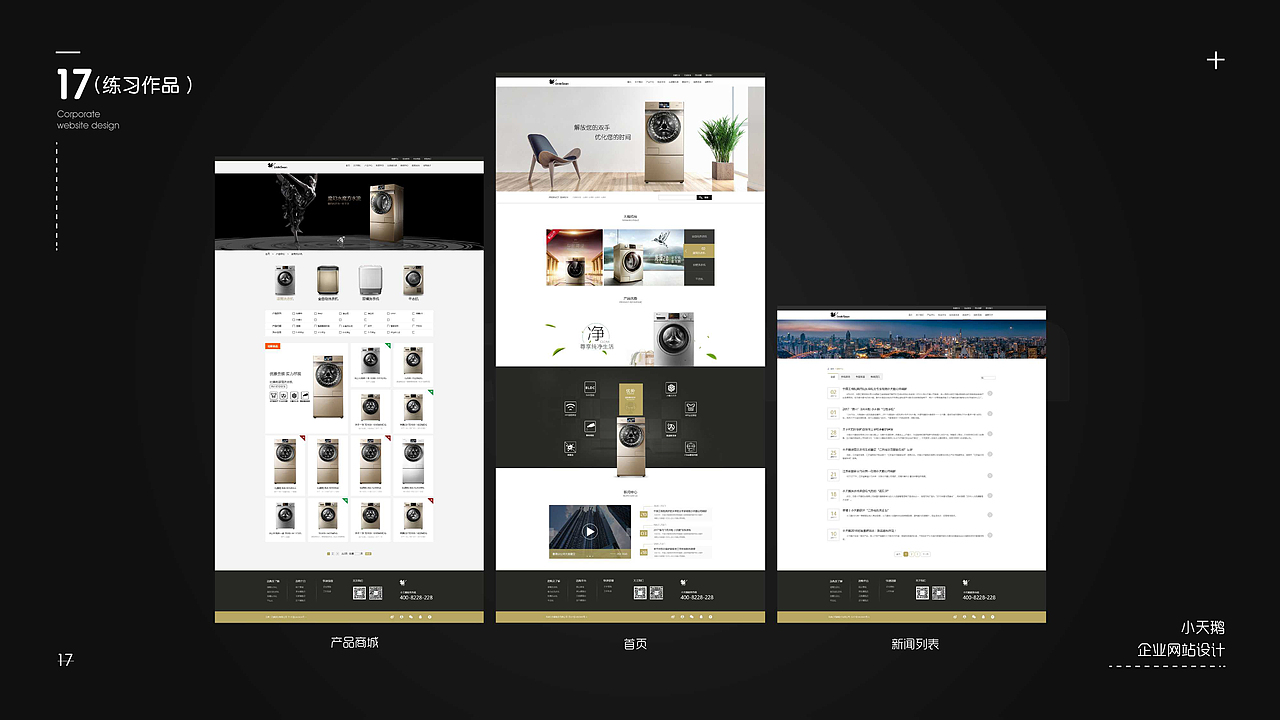Play the news center video on the homepage
This screenshot has height=720, width=1280.
click(590, 532)
